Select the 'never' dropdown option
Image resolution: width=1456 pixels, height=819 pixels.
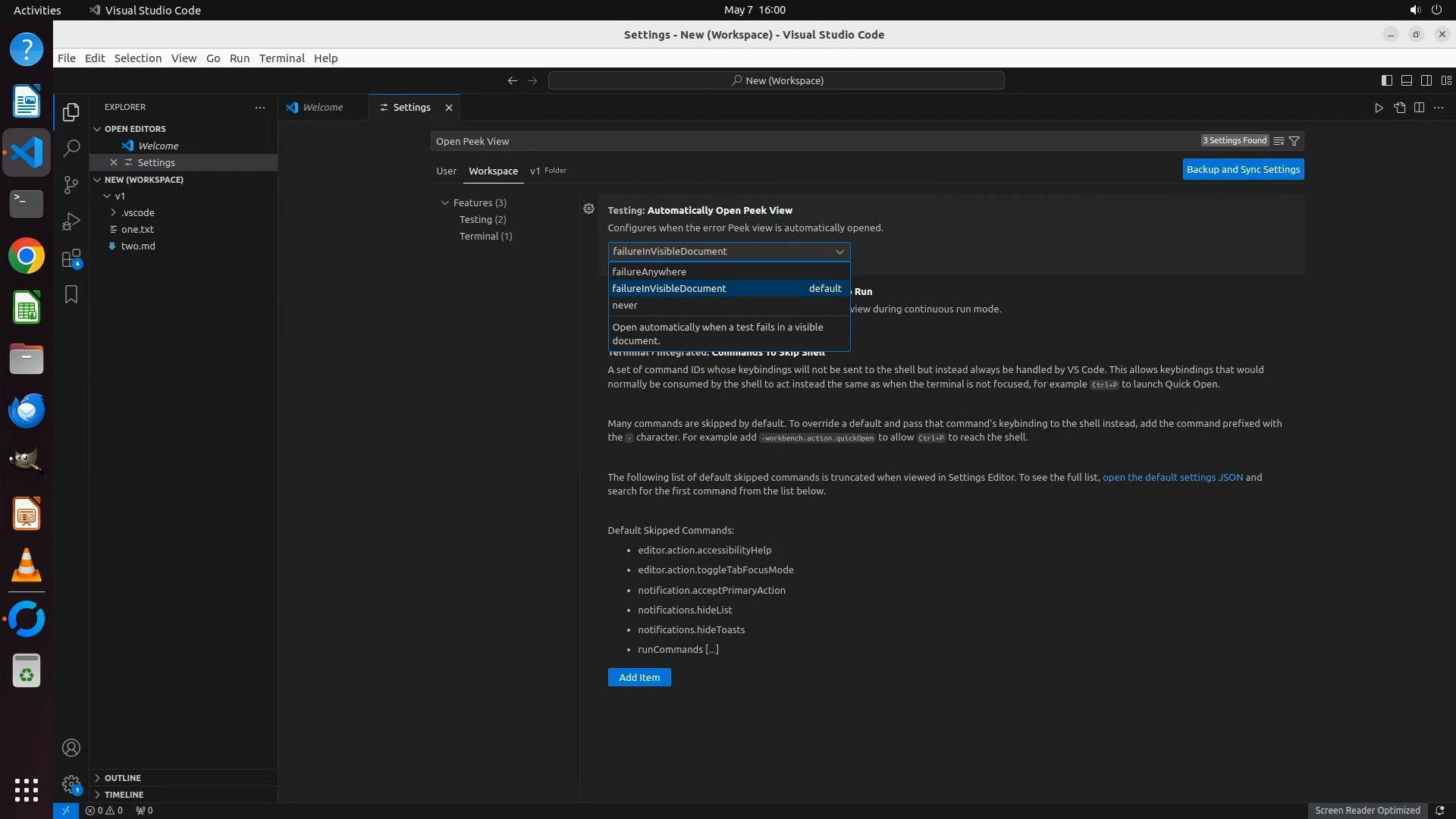pyautogui.click(x=625, y=306)
